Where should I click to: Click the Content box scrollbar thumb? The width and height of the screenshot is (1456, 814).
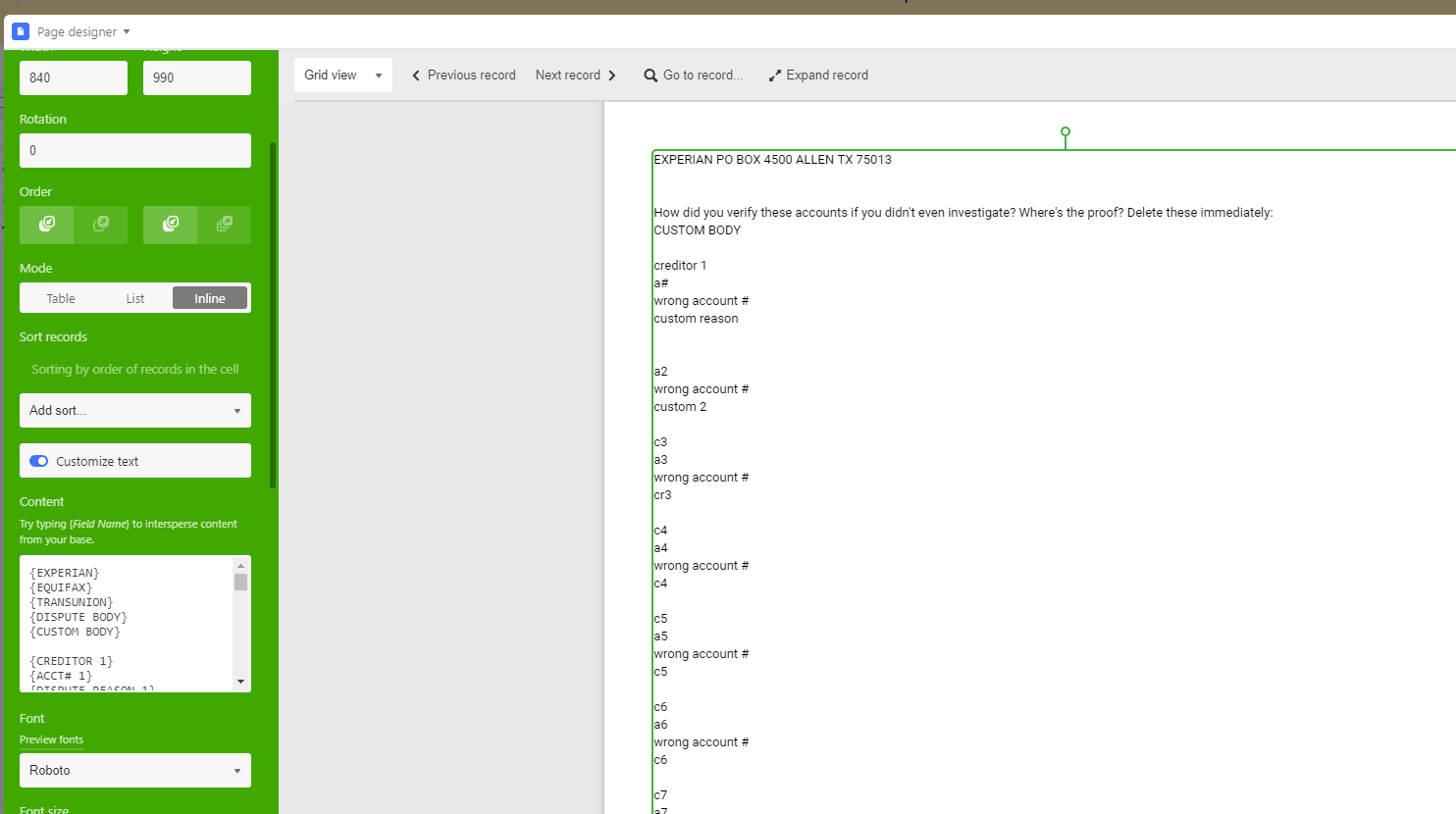[240, 583]
